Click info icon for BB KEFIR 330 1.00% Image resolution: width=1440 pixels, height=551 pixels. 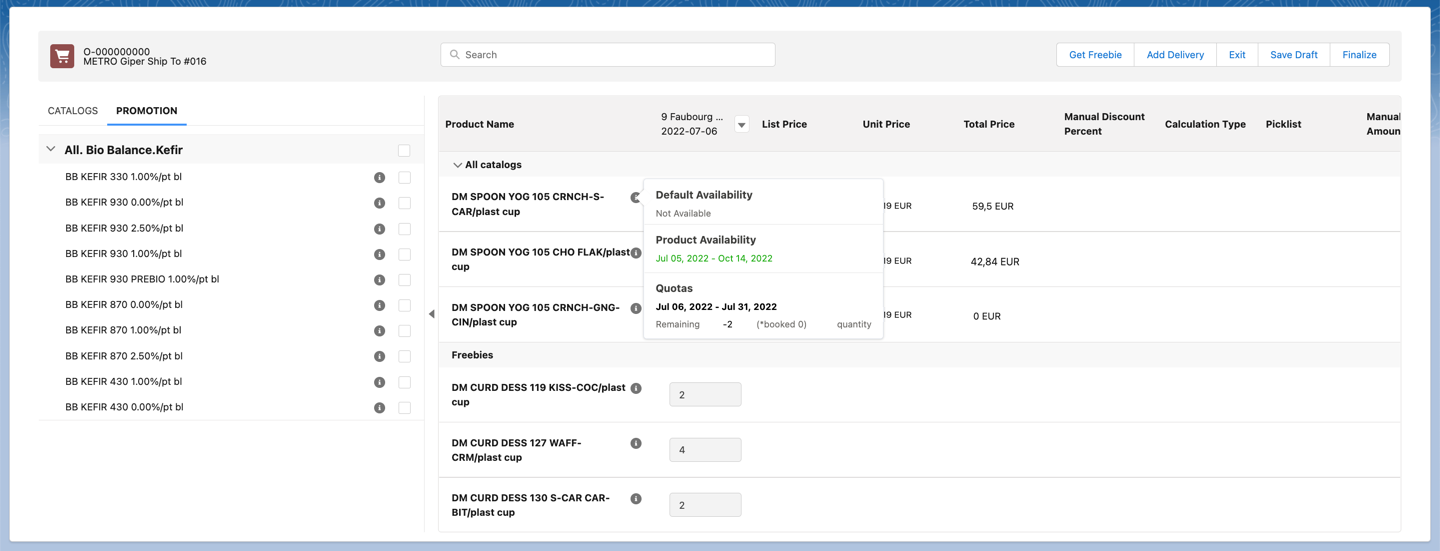coord(379,178)
